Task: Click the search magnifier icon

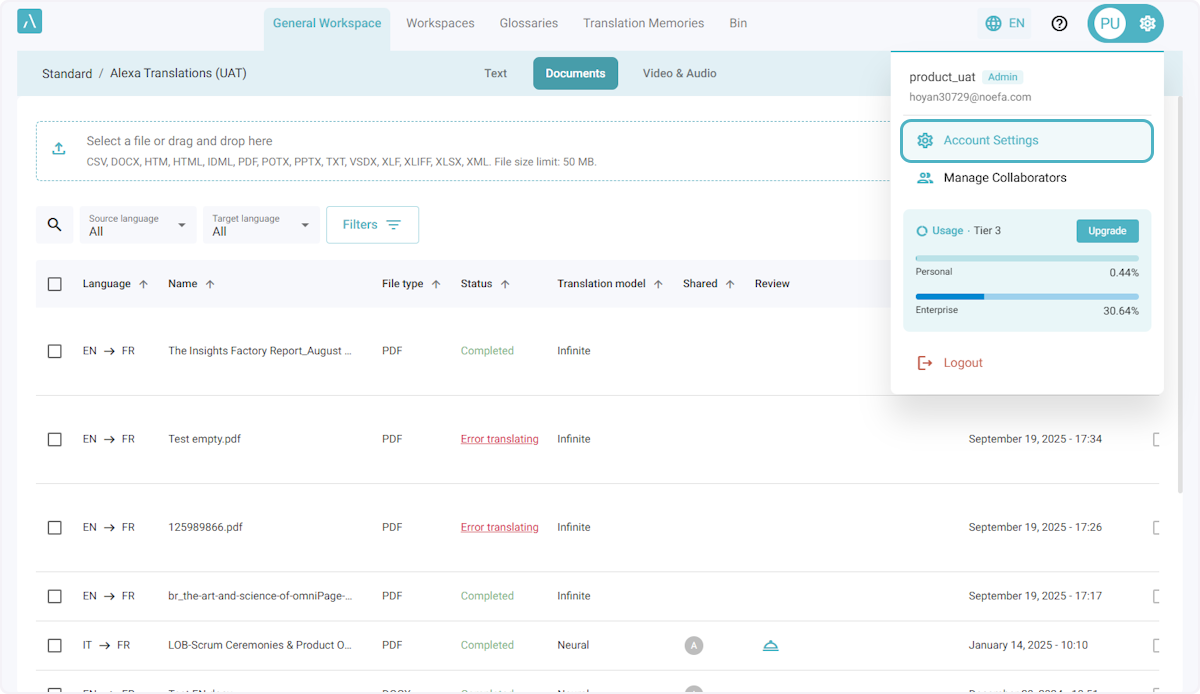Action: pos(55,225)
